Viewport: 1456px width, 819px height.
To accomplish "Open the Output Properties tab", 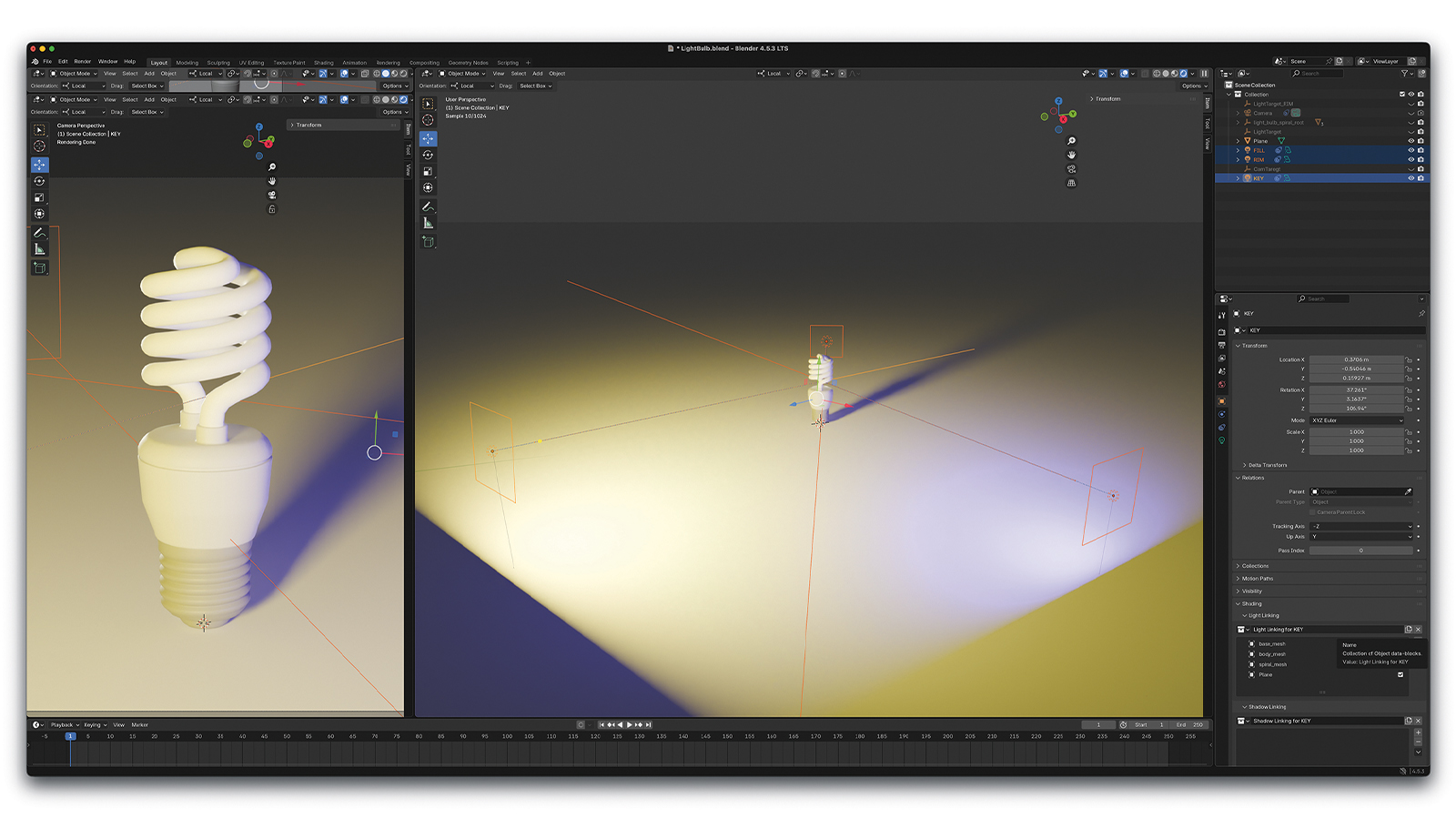I will 1222,343.
